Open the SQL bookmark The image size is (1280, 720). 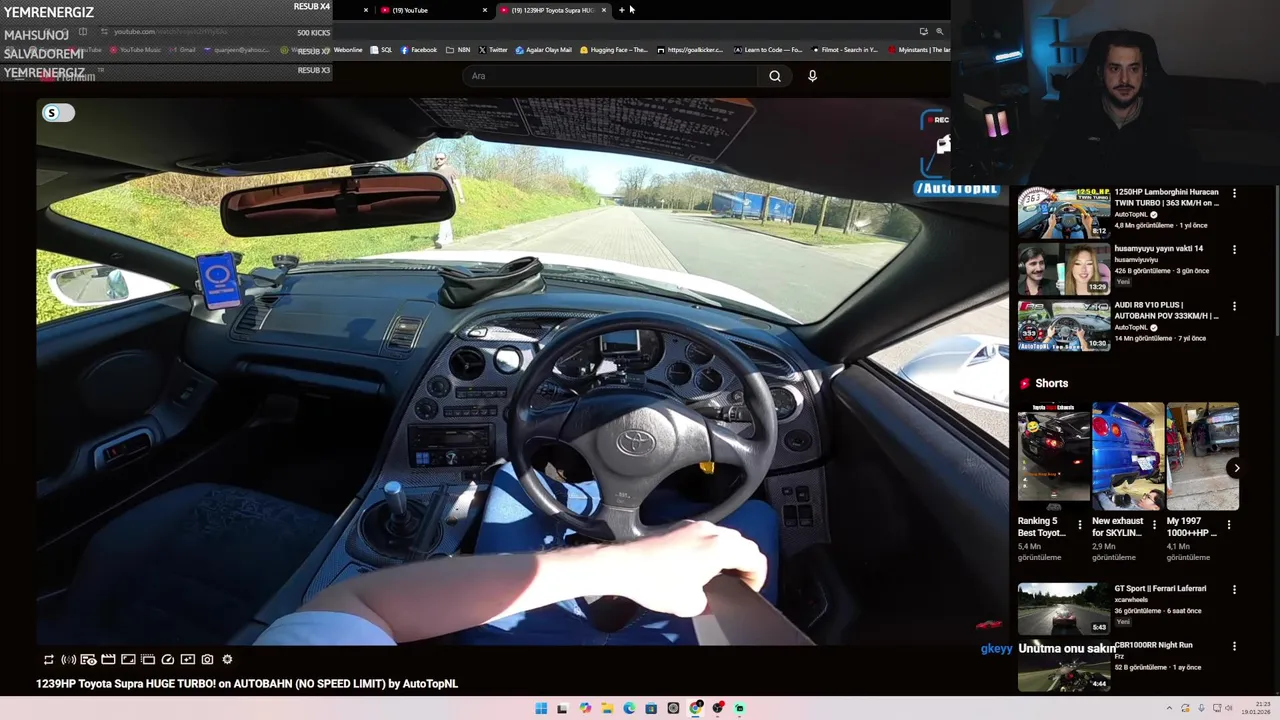tap(381, 50)
